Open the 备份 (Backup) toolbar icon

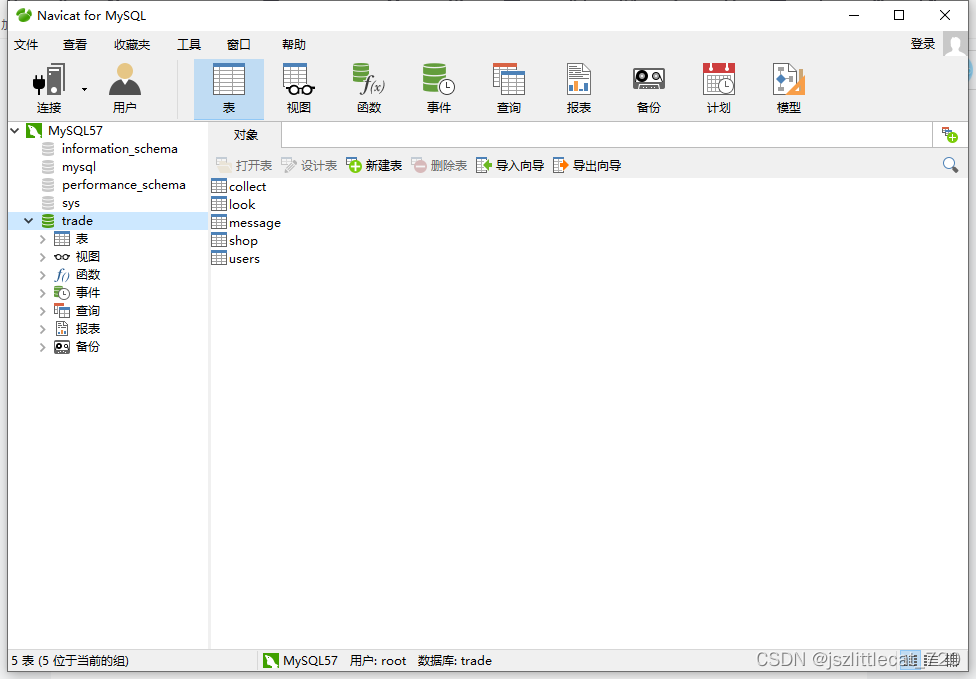pyautogui.click(x=648, y=87)
